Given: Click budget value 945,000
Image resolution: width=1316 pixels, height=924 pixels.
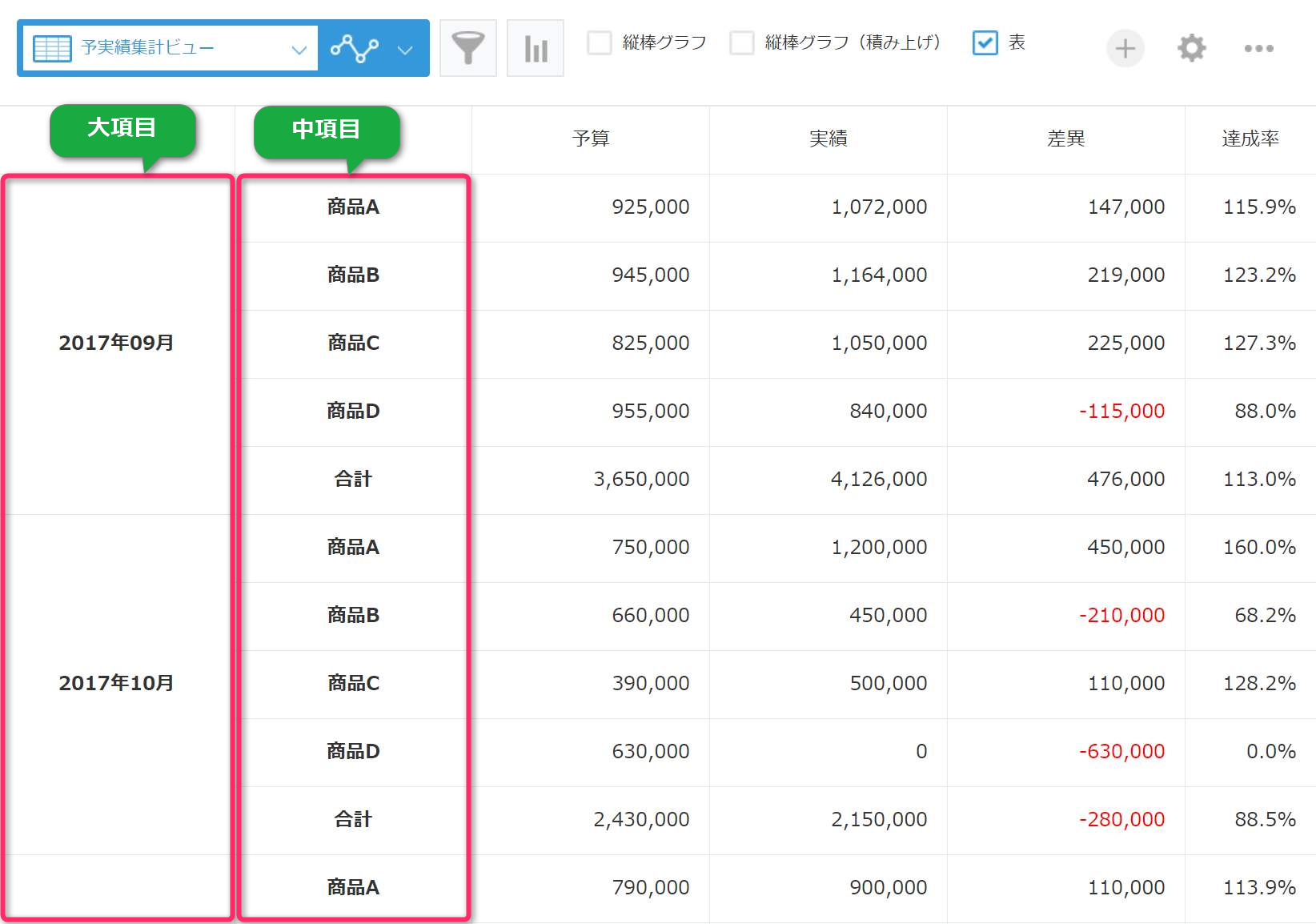Looking at the screenshot, I should click(x=651, y=275).
